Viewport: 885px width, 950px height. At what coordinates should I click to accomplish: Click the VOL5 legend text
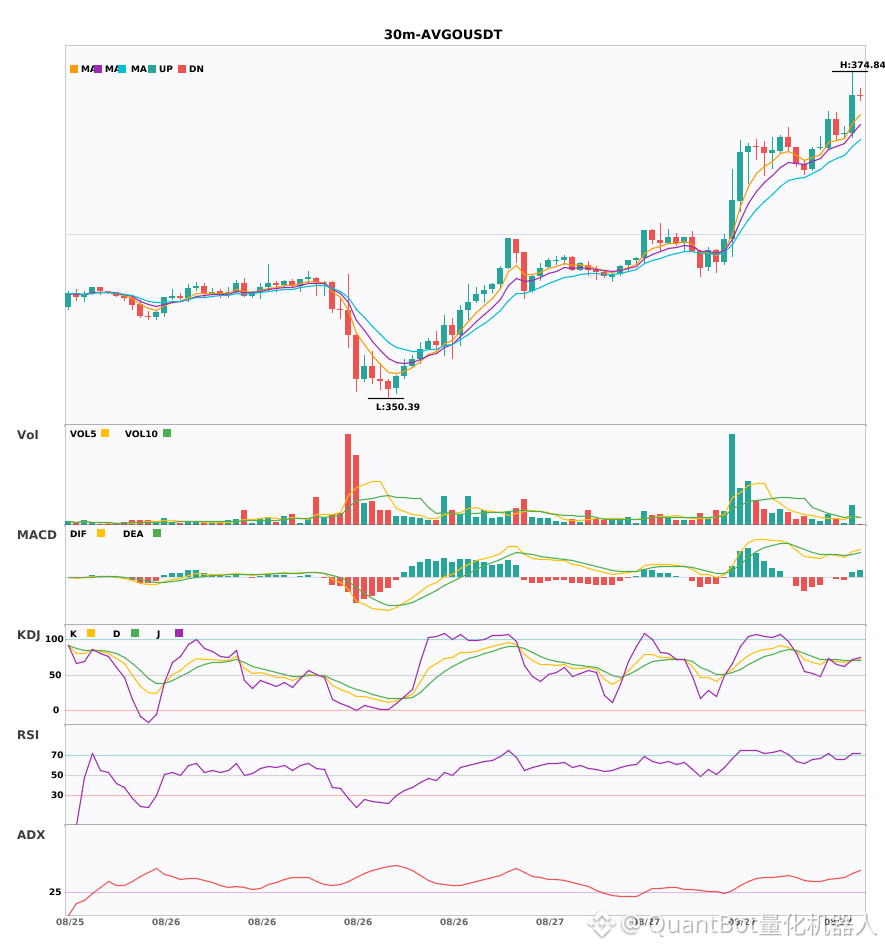tap(83, 434)
